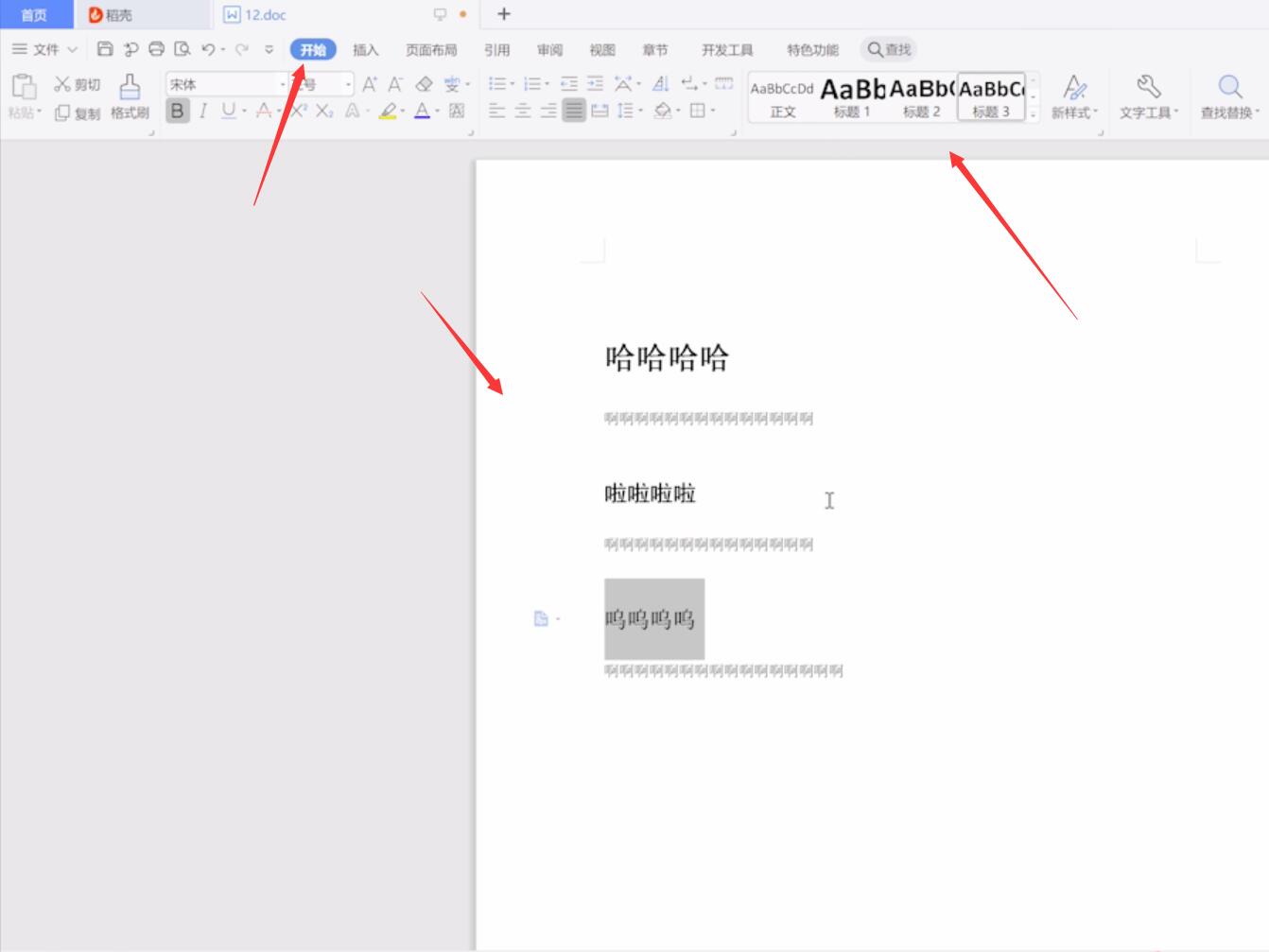Click Cut (剪切) scissors button
The height and width of the screenshot is (952, 1269).
point(77,84)
